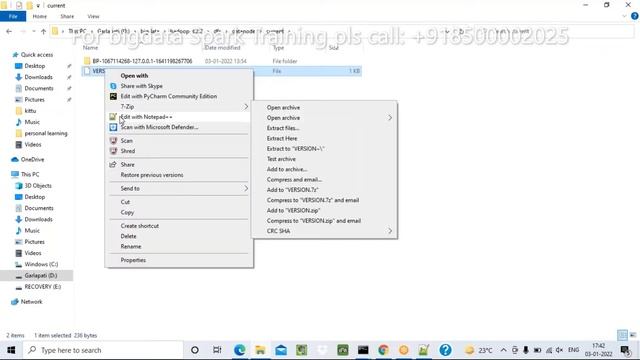Sort by Date modified column header
Viewport: 640px width, 360px height.
pos(222,48)
